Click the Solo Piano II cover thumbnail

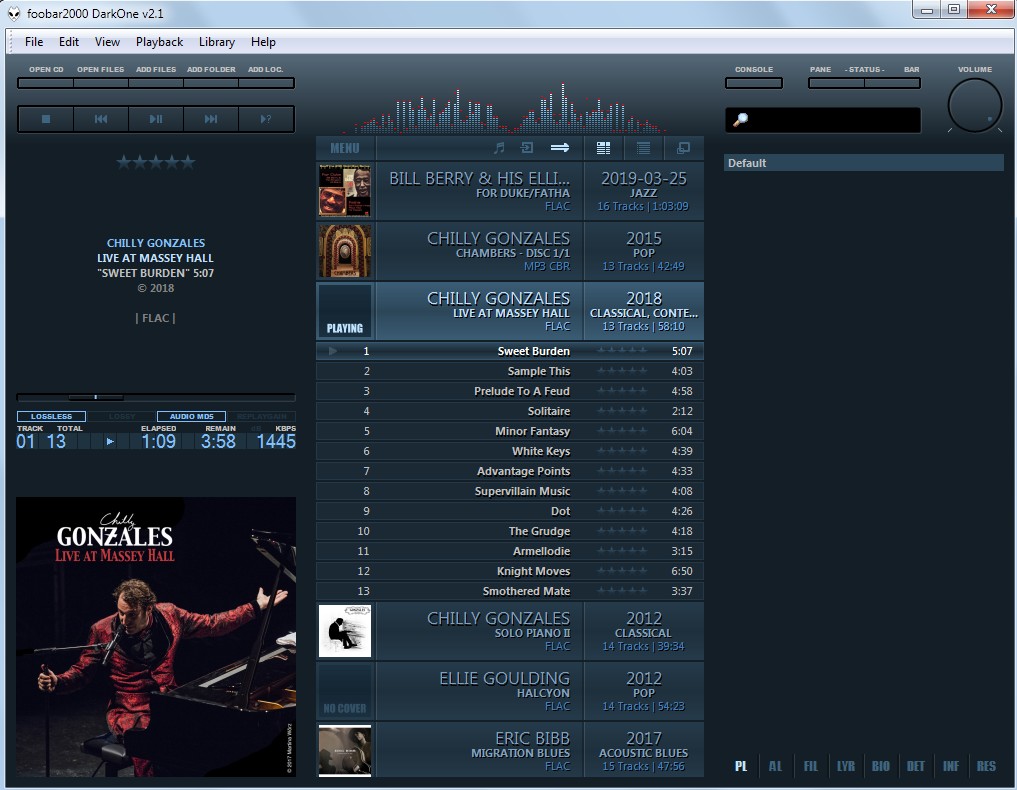click(x=345, y=631)
